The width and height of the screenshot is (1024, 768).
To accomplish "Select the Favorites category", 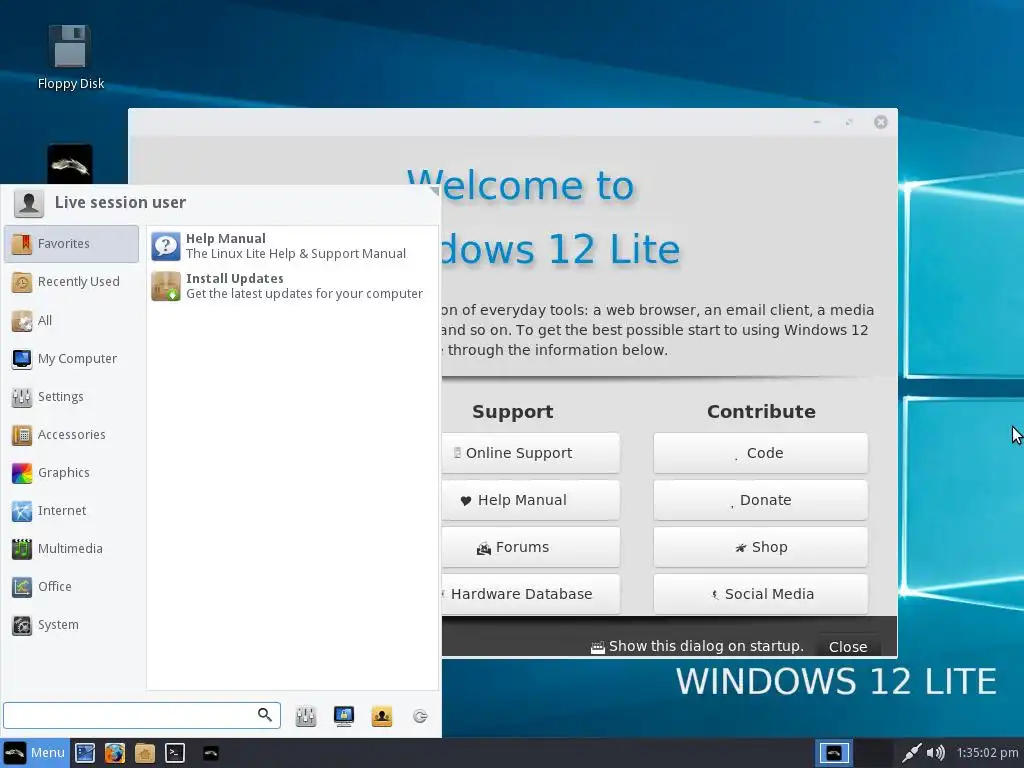I will [72, 244].
